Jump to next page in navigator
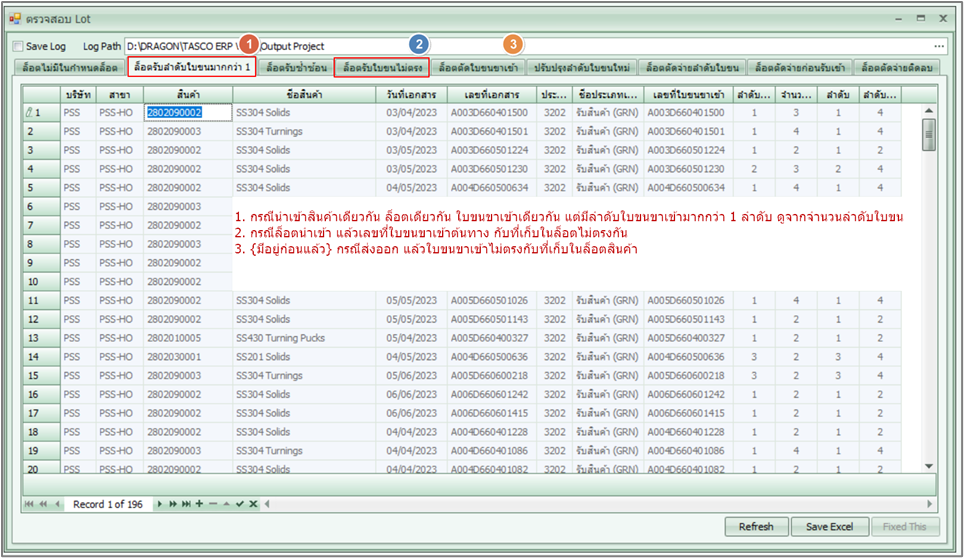 tap(172, 504)
